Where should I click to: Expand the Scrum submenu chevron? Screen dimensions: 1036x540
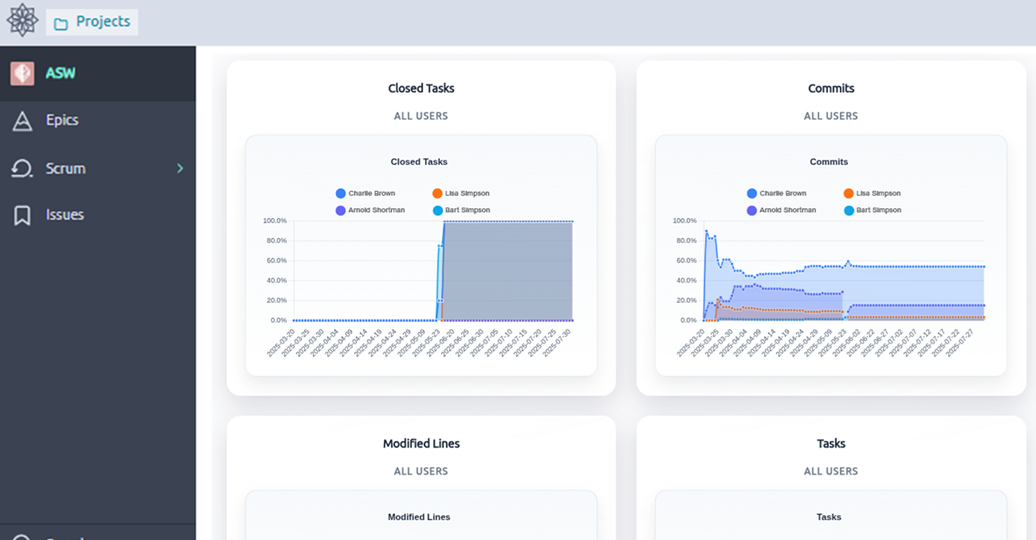[x=180, y=168]
